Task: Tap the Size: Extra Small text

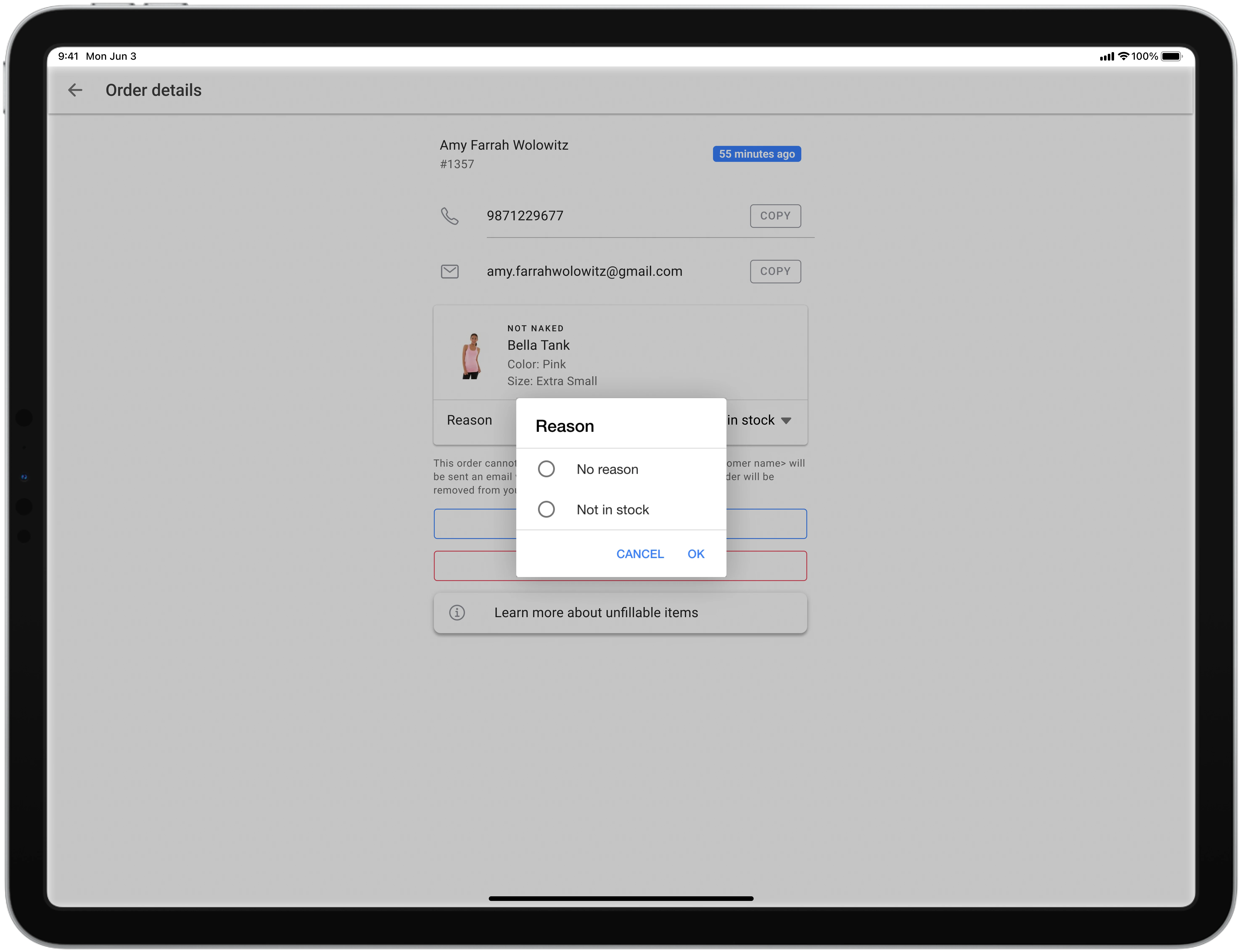Action: click(x=552, y=381)
